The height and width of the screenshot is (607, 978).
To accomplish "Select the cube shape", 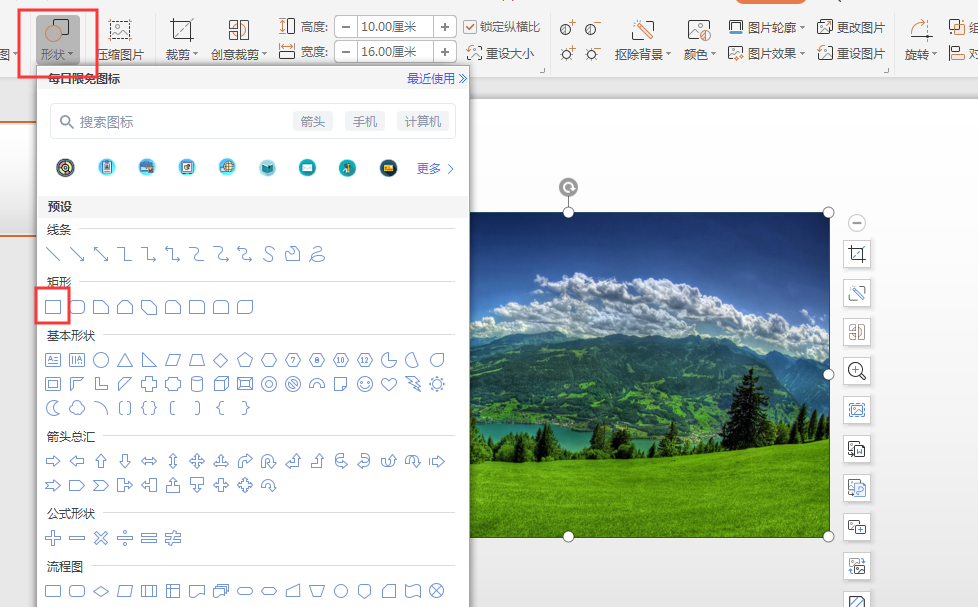I will point(221,384).
